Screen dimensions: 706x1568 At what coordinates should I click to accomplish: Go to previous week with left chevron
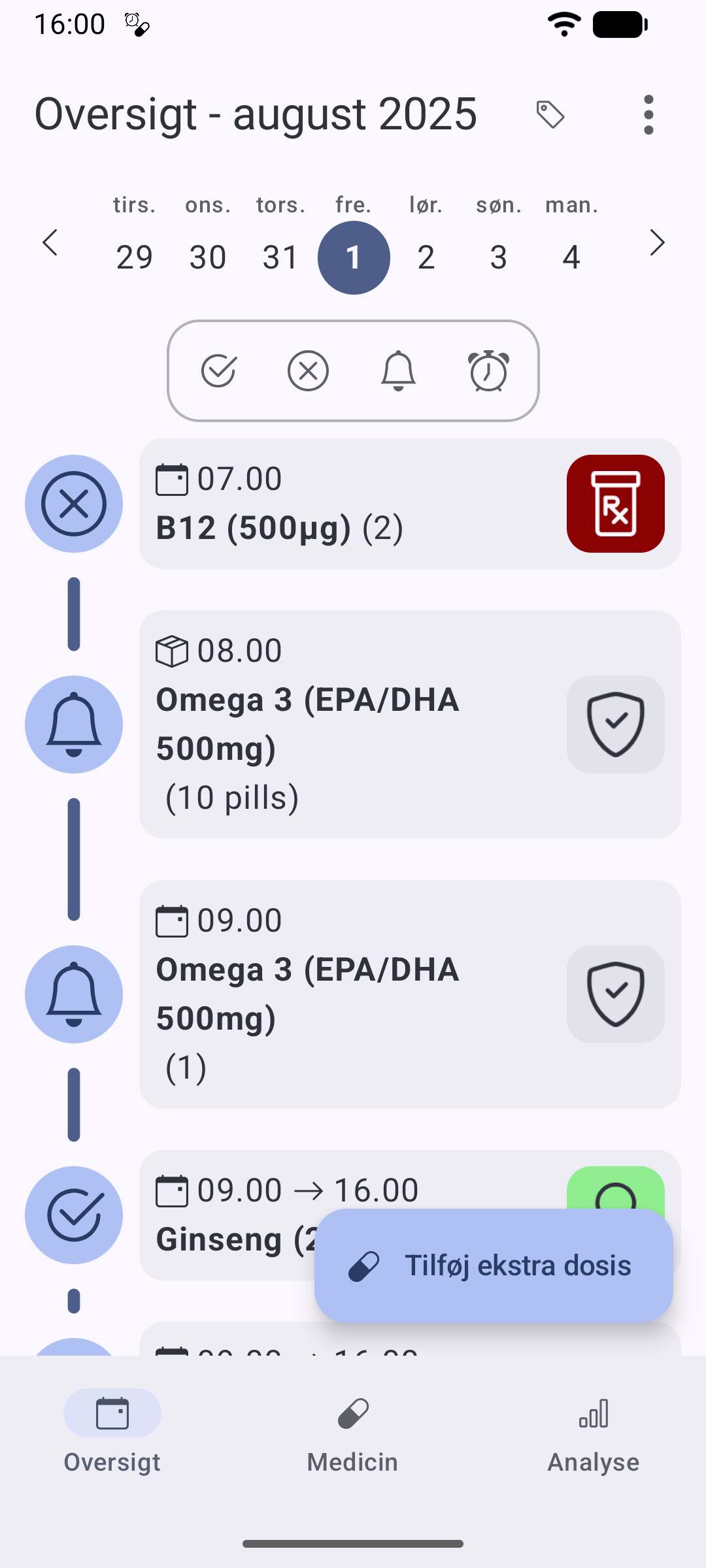click(x=50, y=243)
